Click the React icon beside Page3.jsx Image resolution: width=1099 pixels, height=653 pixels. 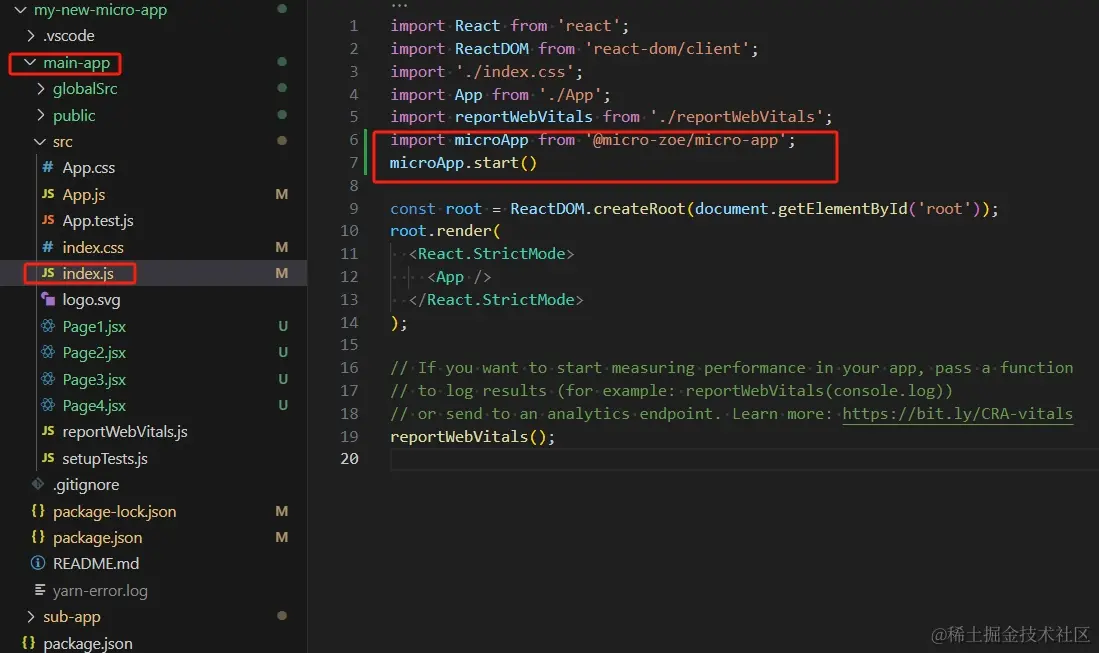pos(48,379)
